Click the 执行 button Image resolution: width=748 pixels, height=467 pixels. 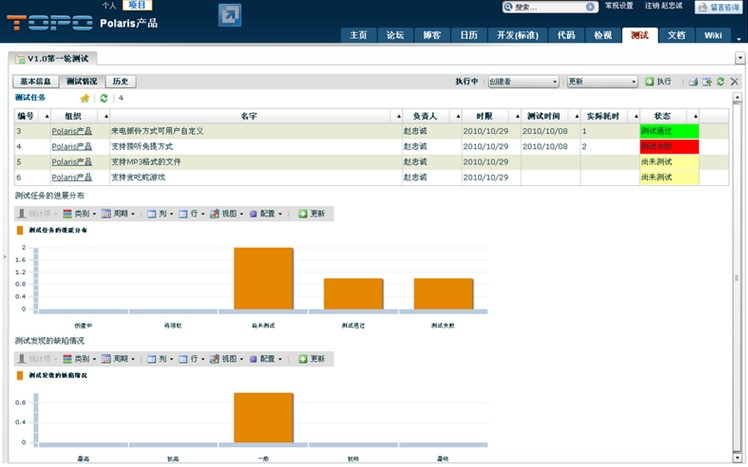pos(658,81)
